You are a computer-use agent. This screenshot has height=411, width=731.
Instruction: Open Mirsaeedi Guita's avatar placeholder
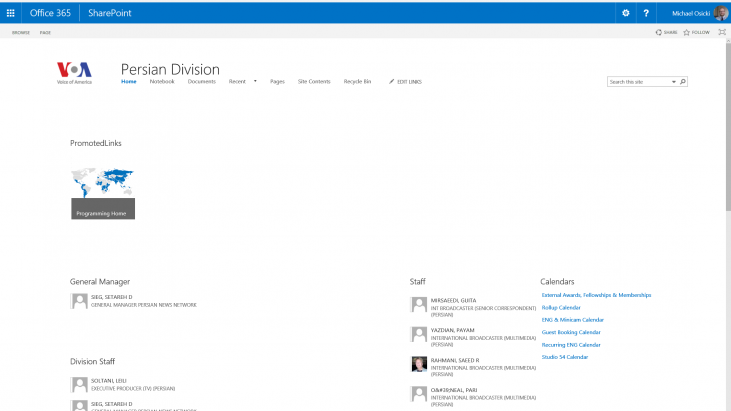[x=419, y=305]
